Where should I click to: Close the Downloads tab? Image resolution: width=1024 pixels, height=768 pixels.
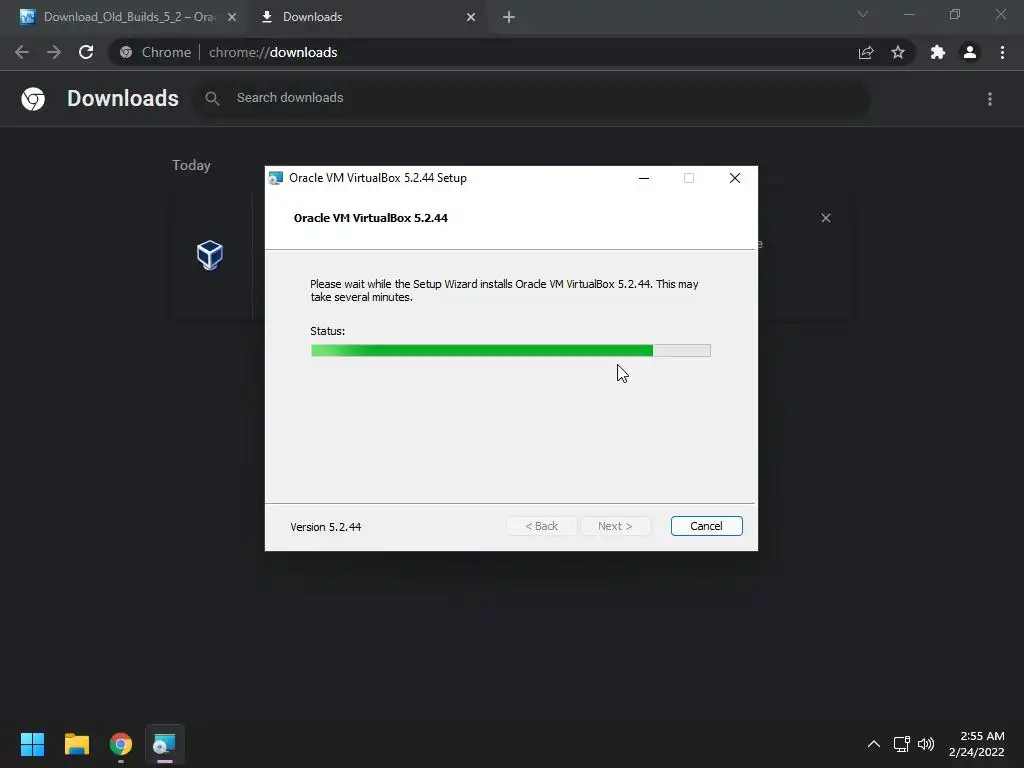coord(471,18)
